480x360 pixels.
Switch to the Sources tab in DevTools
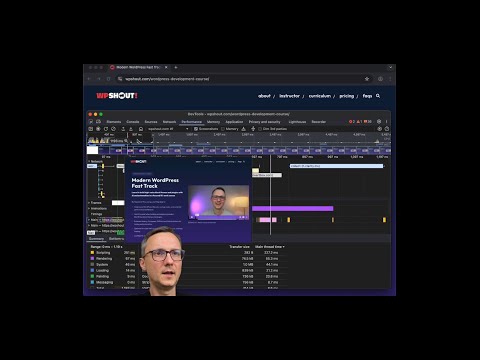151,122
